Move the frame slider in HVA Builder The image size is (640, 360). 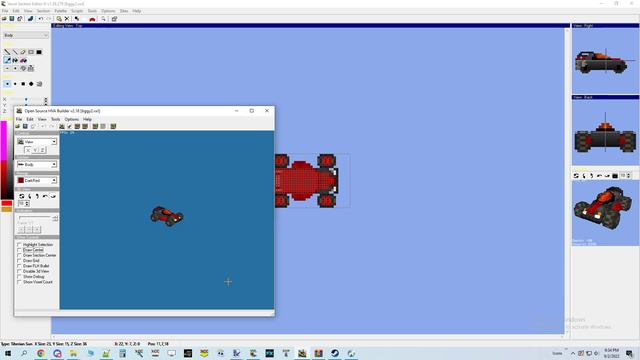[36, 218]
